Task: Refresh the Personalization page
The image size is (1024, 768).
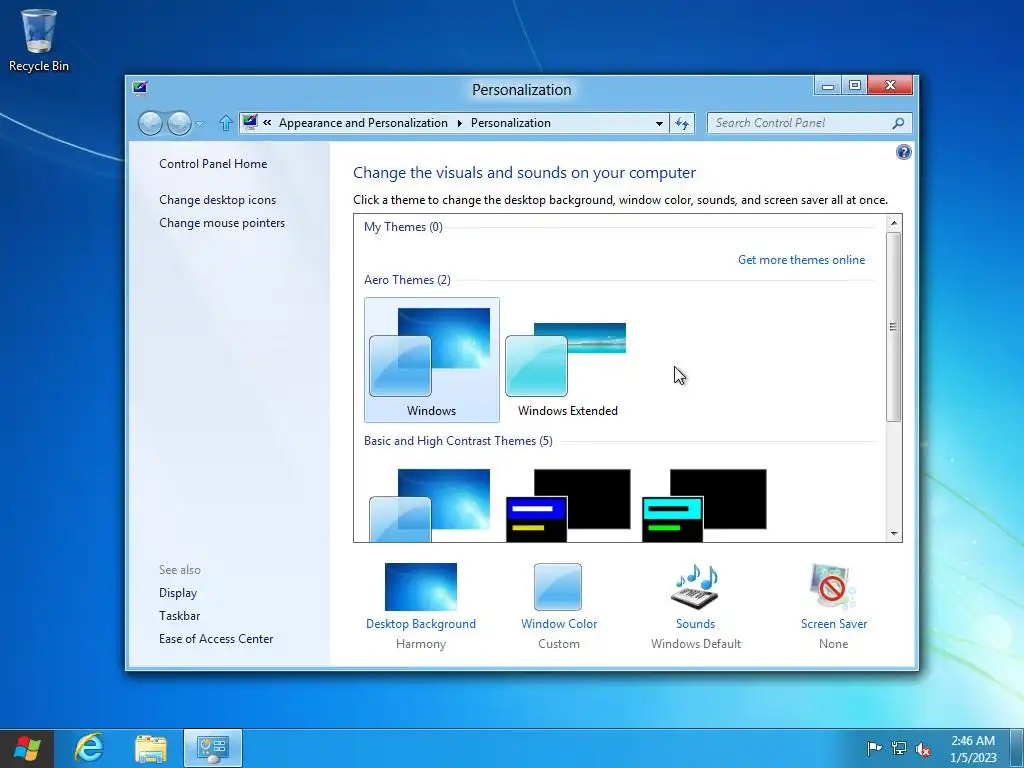Action: [x=682, y=123]
